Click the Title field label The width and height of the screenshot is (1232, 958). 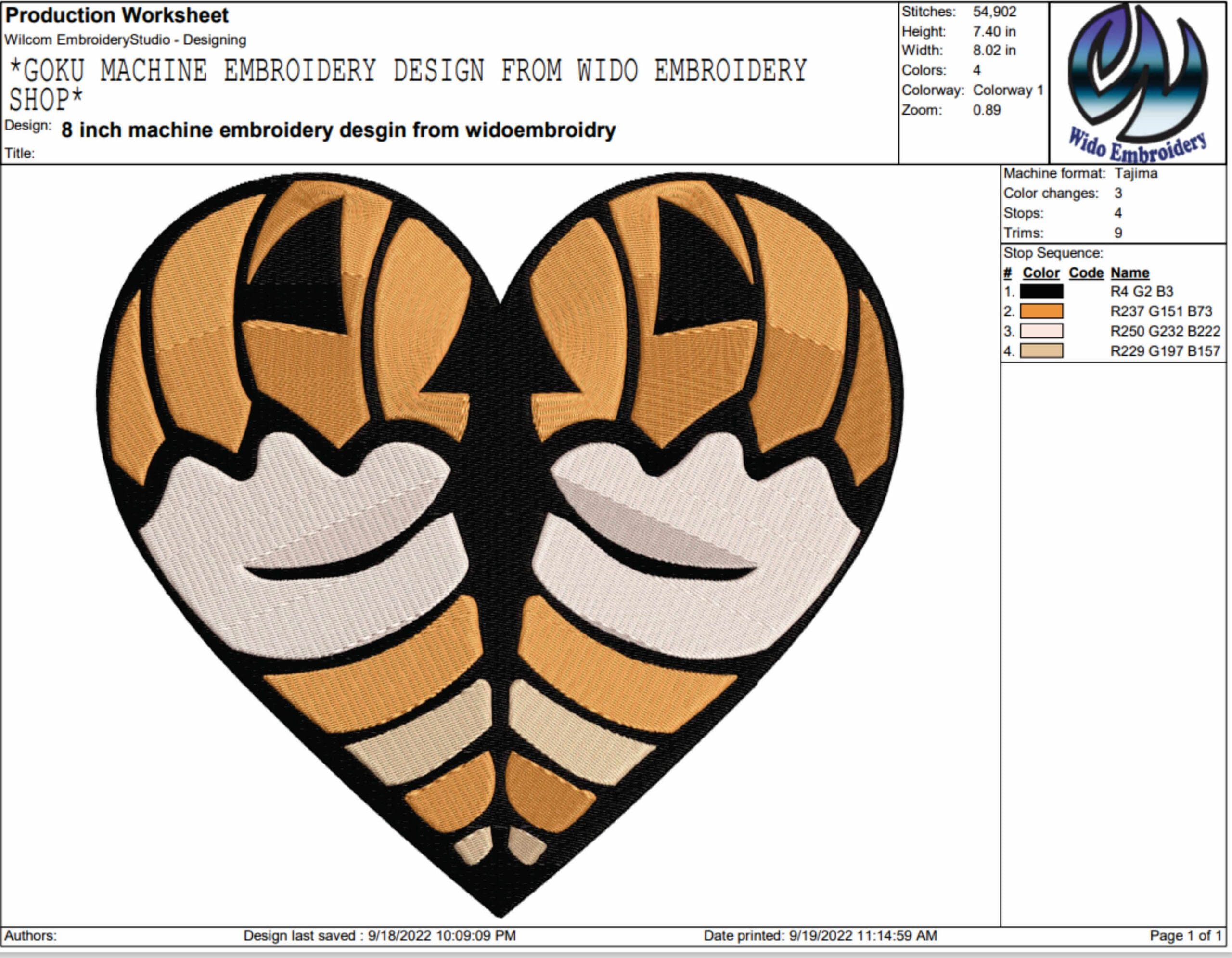tap(20, 153)
